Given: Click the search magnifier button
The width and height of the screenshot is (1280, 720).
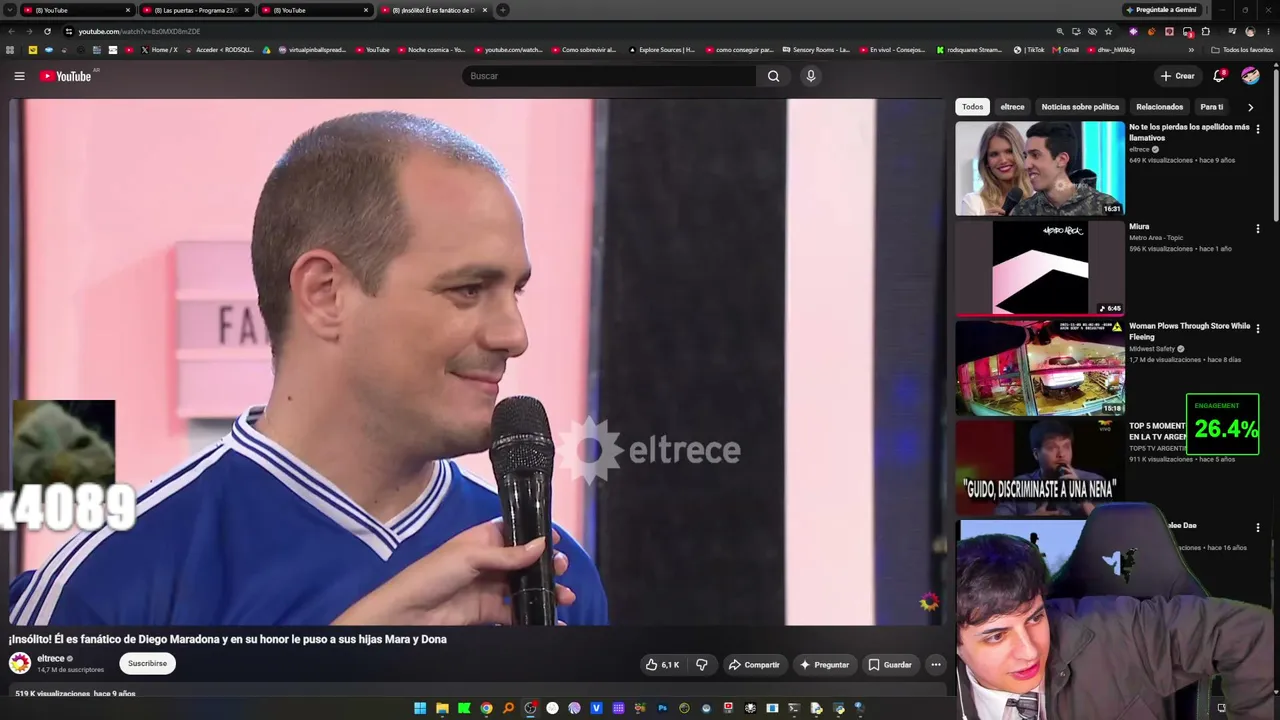Looking at the screenshot, I should point(773,76).
